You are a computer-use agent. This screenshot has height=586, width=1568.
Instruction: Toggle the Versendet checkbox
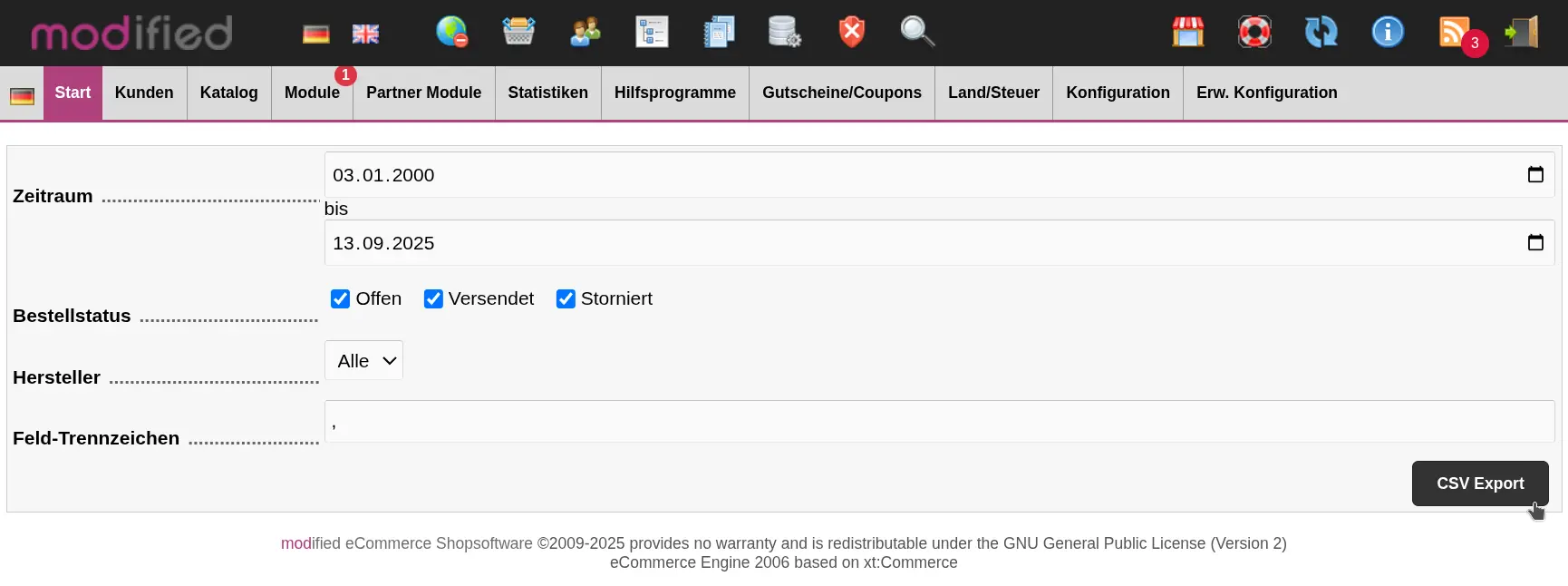[x=433, y=298]
